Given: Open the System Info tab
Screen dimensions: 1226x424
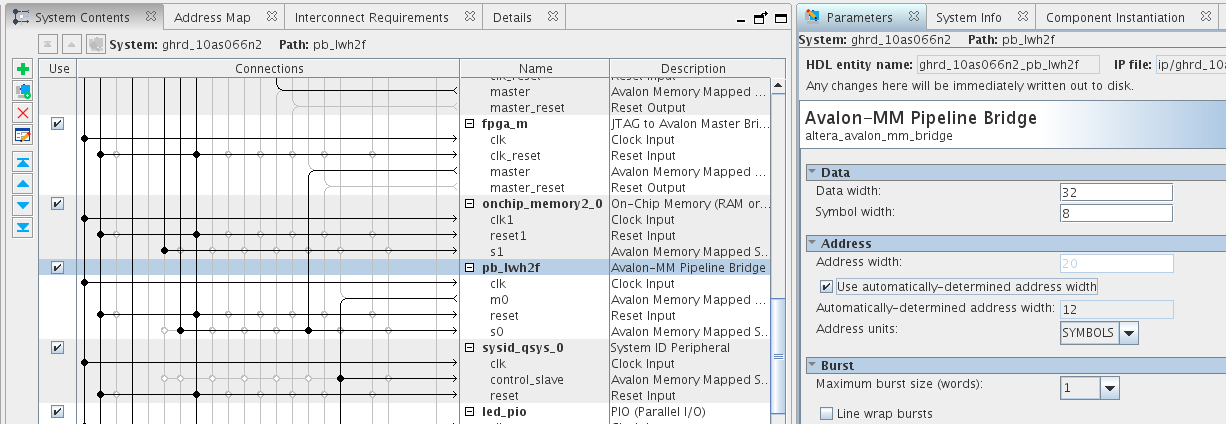Looking at the screenshot, I should tap(968, 18).
